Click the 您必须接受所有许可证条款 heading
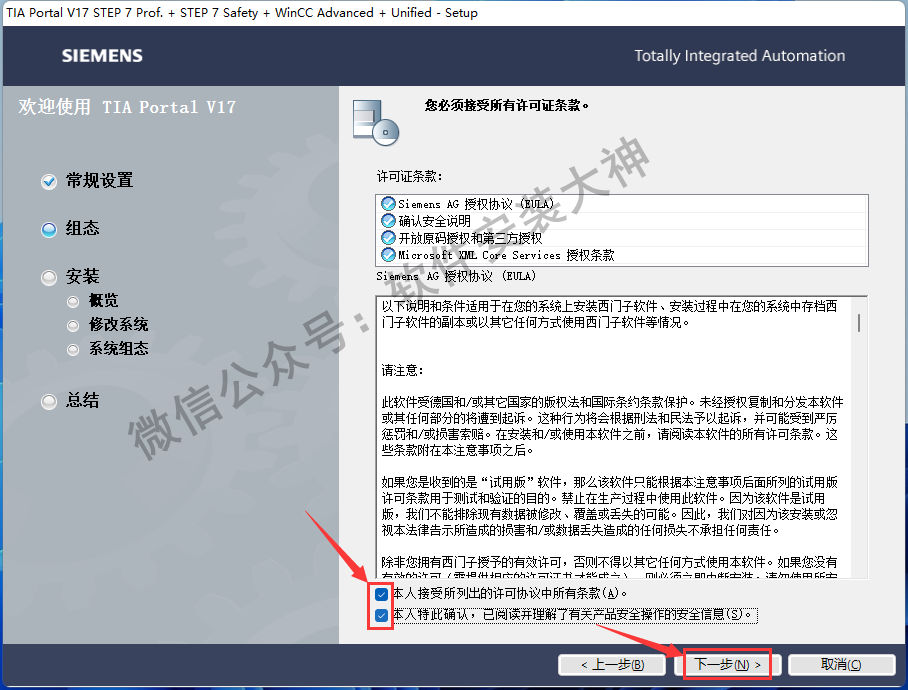This screenshot has width=908, height=690. [507, 105]
